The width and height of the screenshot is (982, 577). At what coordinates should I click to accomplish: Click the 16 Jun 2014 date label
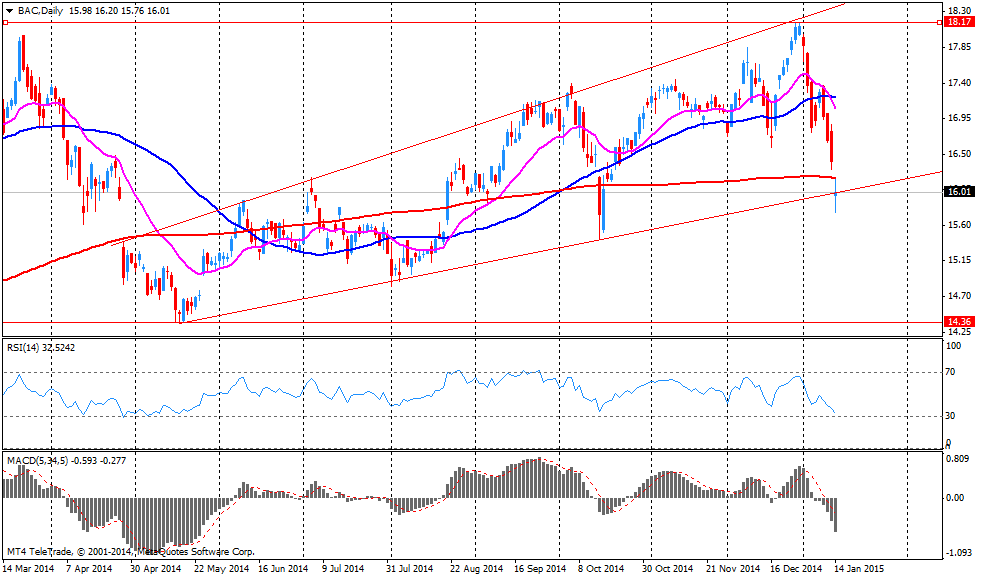click(284, 568)
